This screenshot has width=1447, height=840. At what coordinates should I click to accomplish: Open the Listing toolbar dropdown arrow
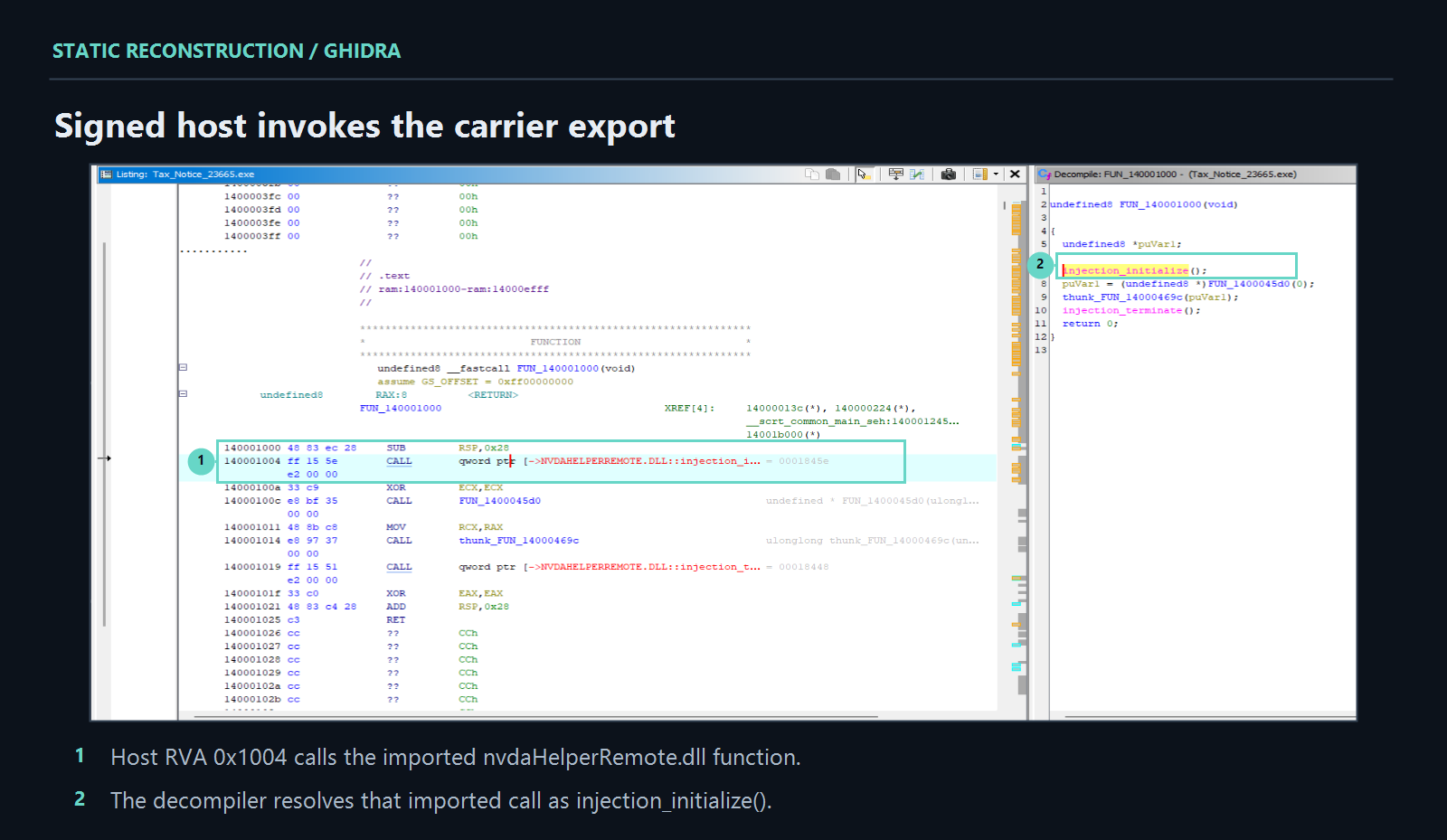(x=996, y=175)
